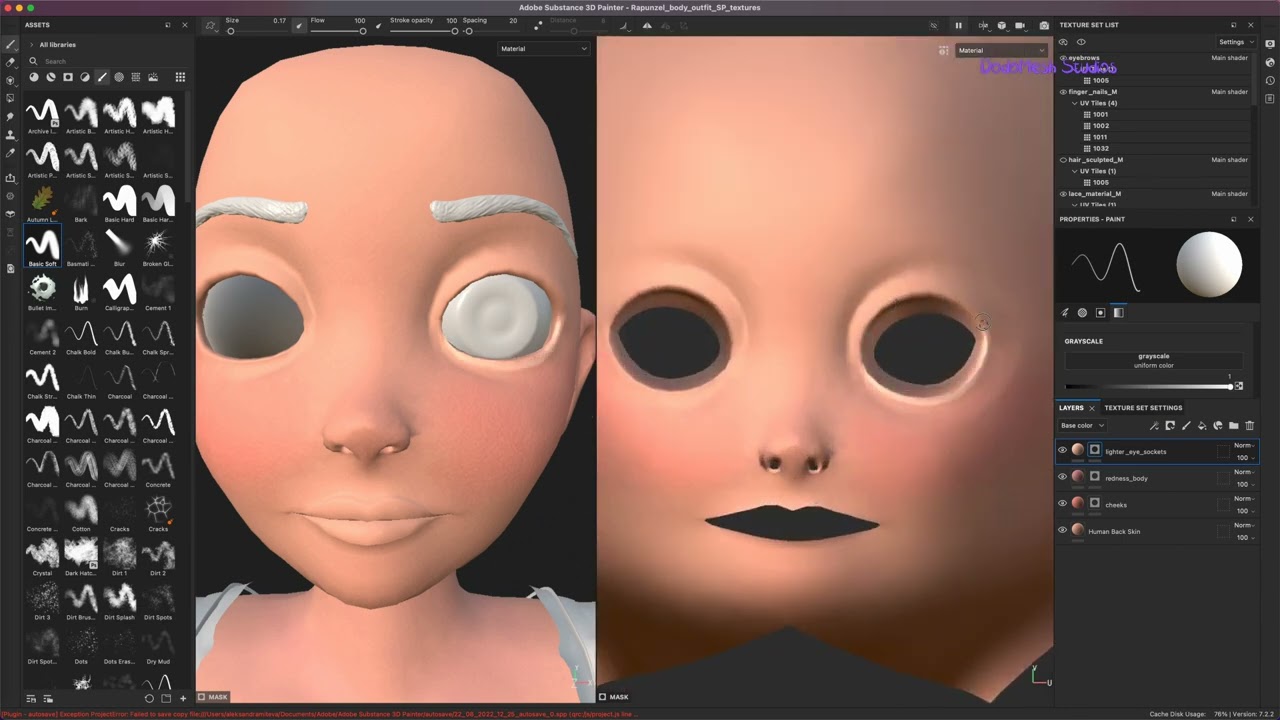Filter assets by Brushes category
The height and width of the screenshot is (720, 1280).
click(102, 77)
